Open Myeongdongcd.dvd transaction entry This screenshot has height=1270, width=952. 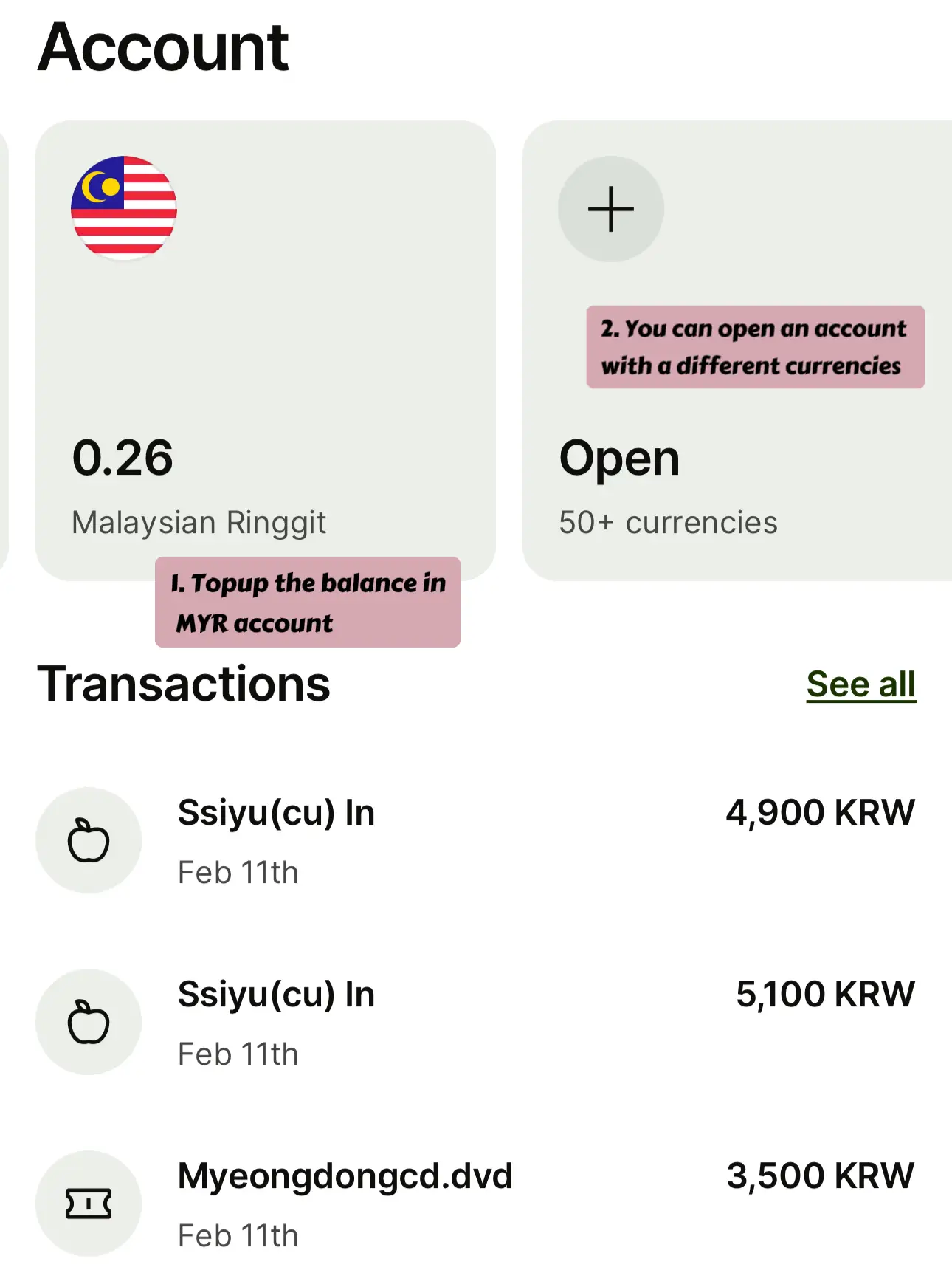pos(476,1204)
